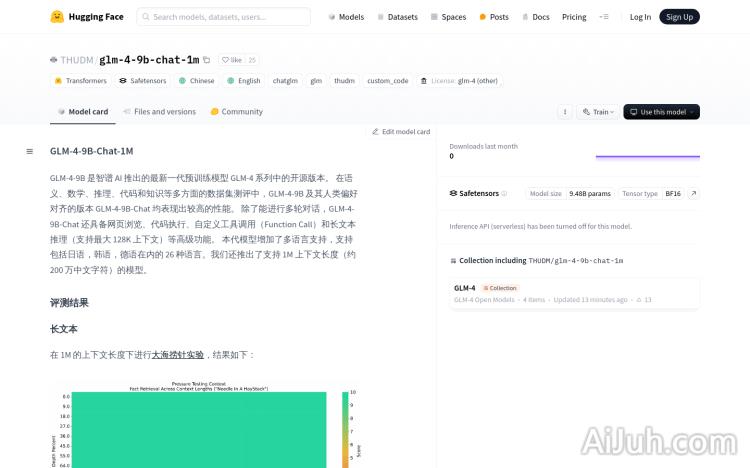Expand the Use this model dropdown

click(661, 112)
